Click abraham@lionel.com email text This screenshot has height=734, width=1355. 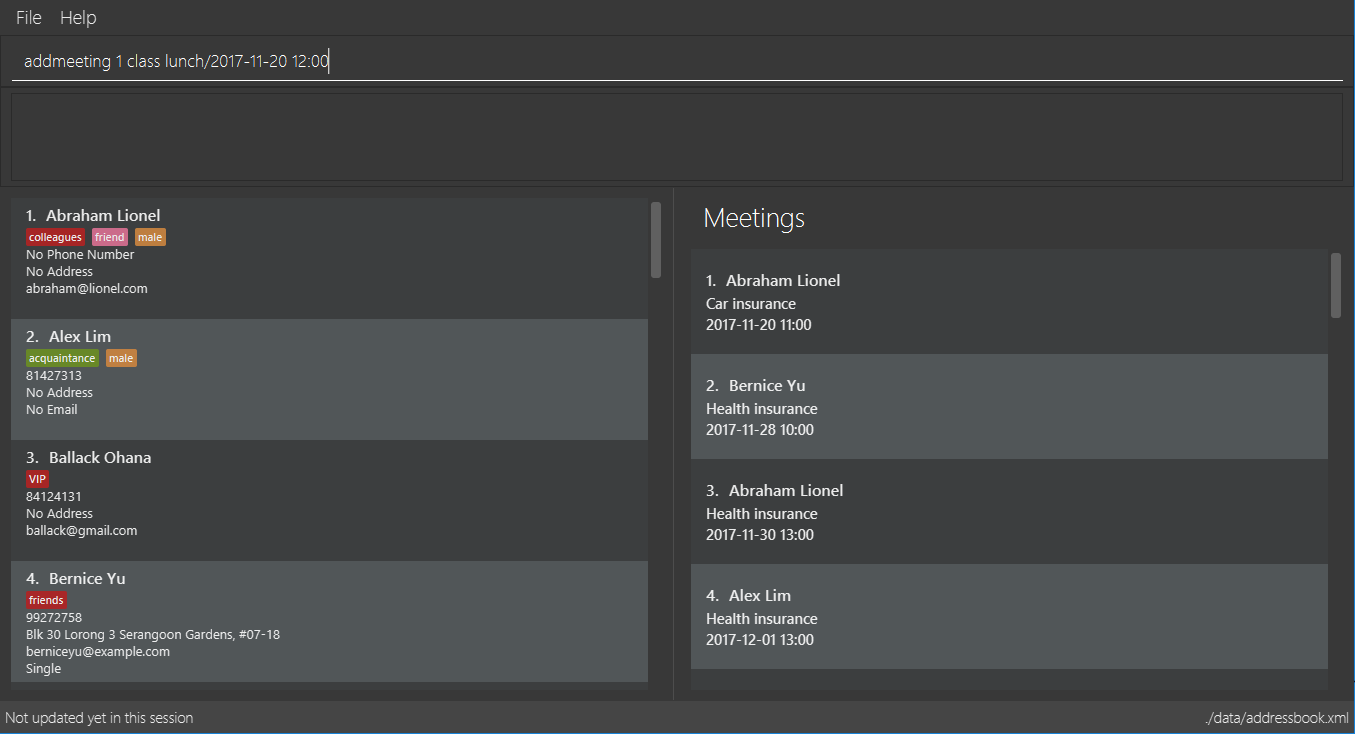87,289
